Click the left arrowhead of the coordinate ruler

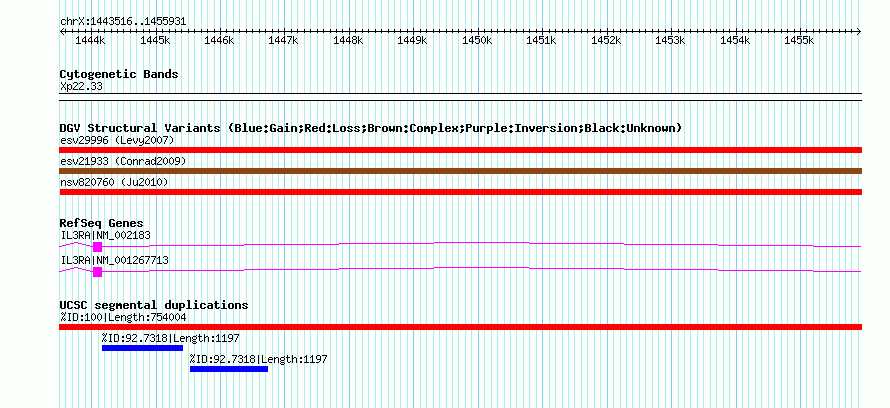(x=62, y=32)
